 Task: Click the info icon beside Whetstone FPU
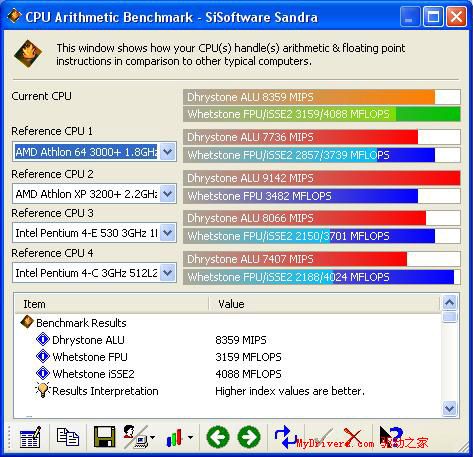[x=43, y=356]
